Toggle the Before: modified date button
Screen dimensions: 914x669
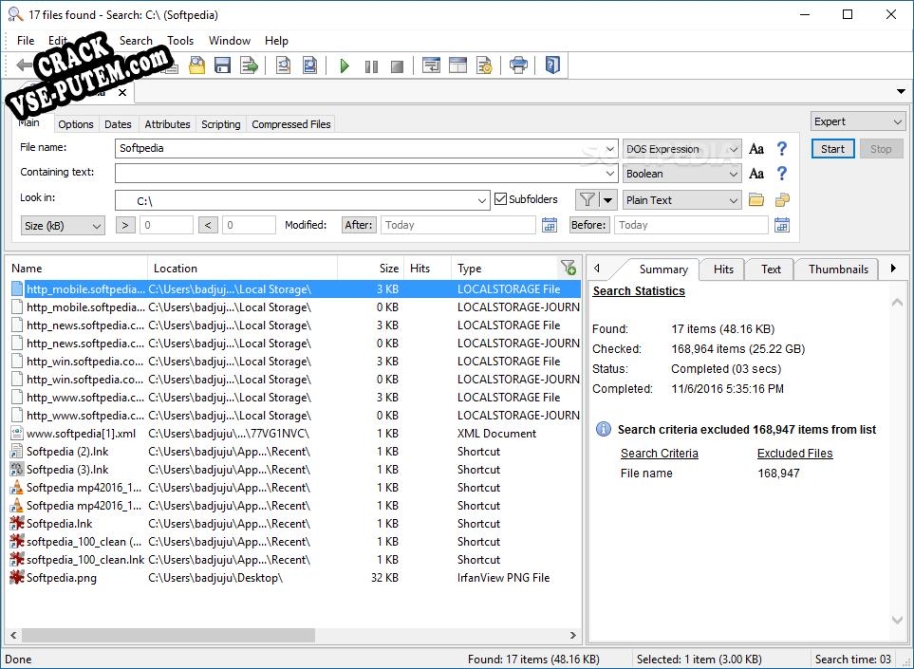(589, 225)
